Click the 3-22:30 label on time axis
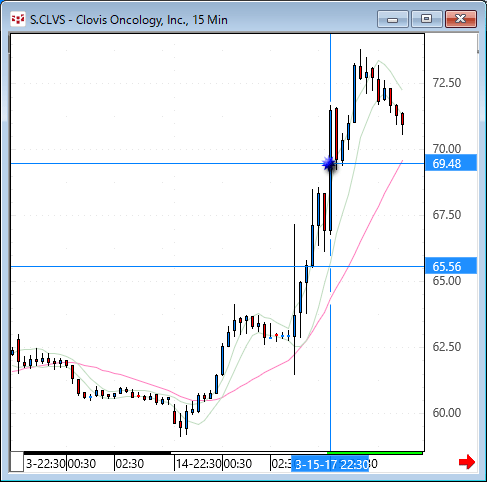The image size is (487, 482). [46, 463]
